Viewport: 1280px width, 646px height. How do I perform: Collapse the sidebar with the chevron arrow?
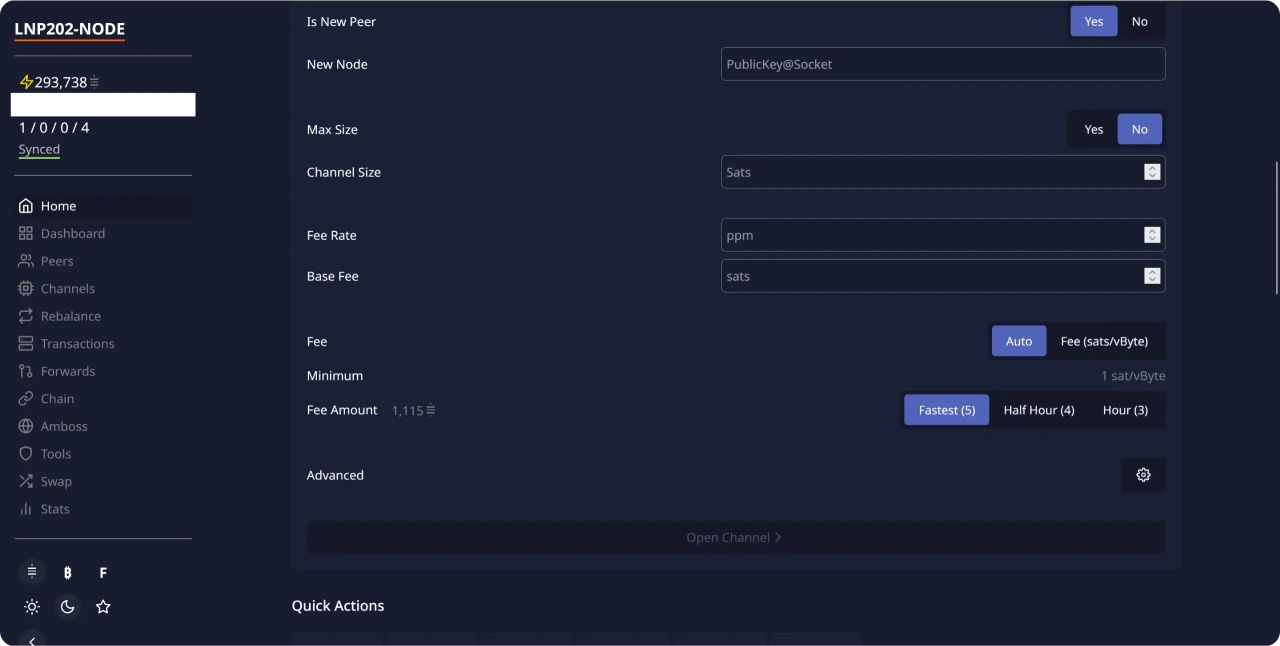click(x=32, y=640)
